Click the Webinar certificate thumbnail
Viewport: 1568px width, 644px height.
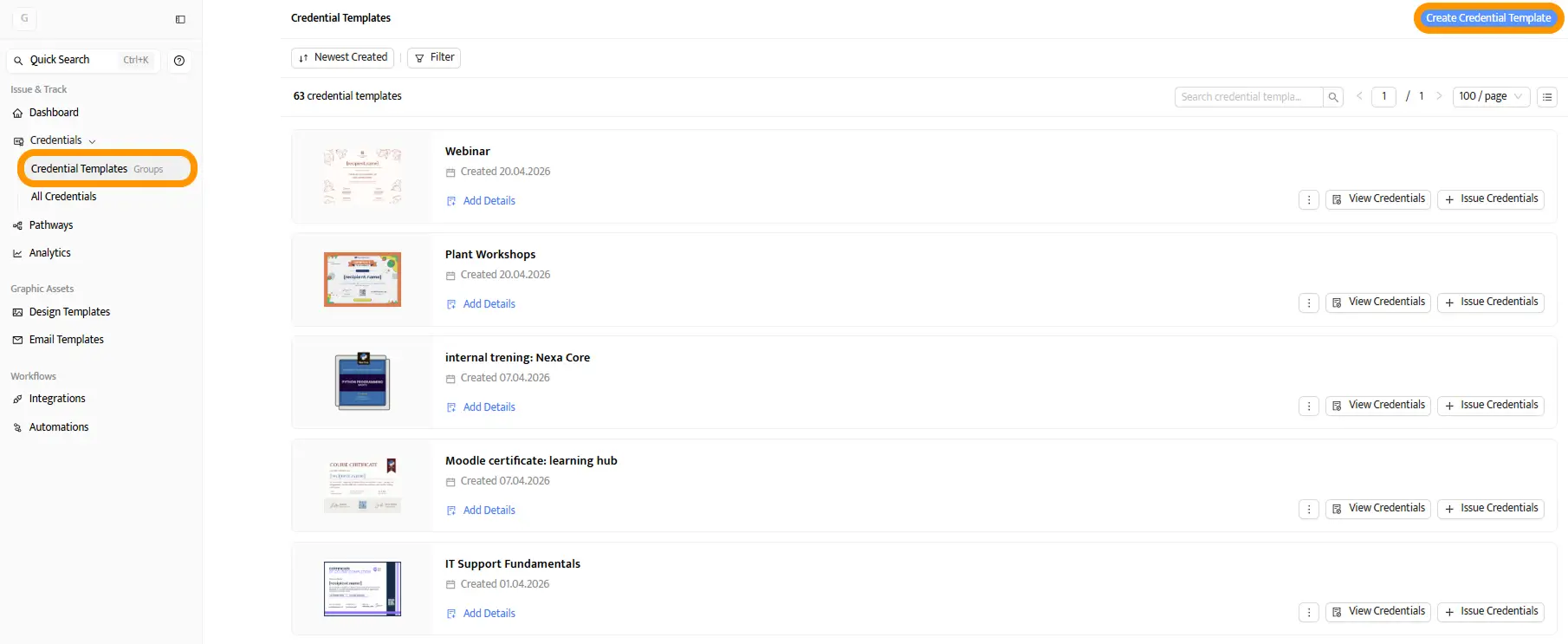tap(362, 176)
